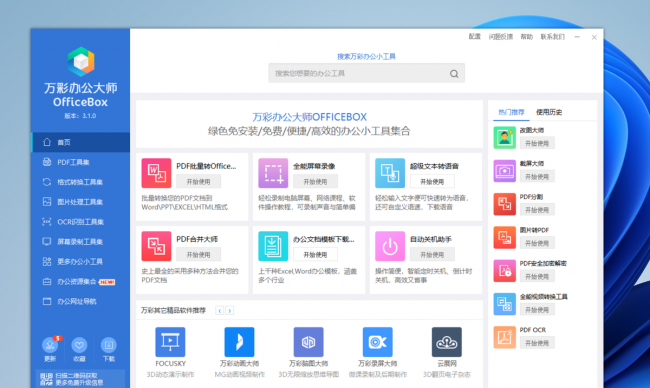Click the QR code scan banner
The height and width of the screenshot is (388, 650).
point(80,379)
